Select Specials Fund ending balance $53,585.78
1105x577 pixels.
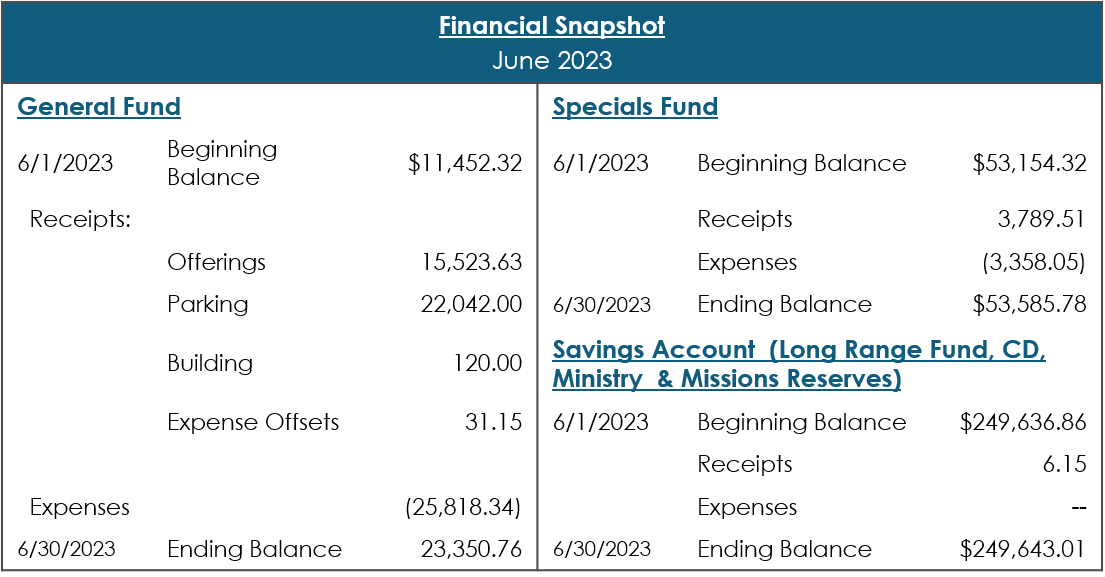(1029, 304)
